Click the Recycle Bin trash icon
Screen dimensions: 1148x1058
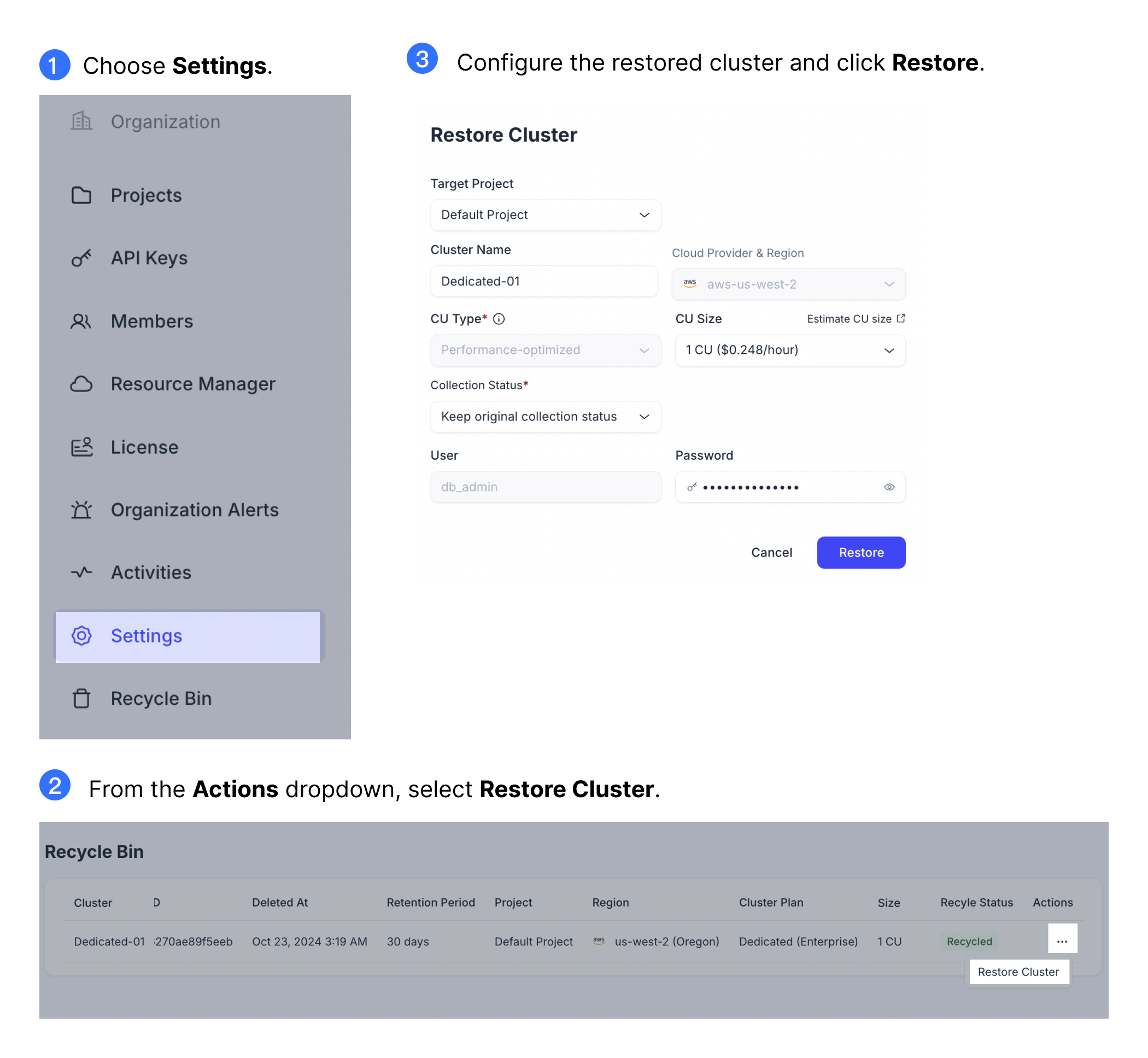[81, 699]
